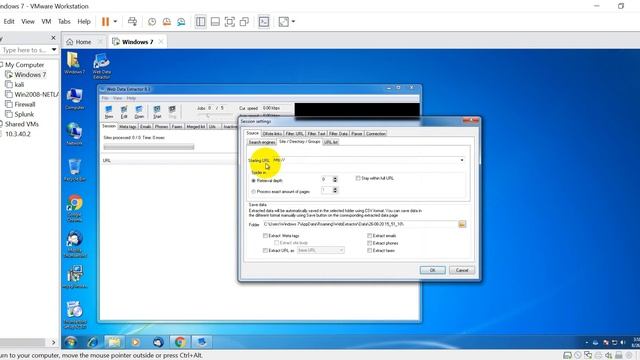Select the Recycle Bin desktop icon
This screenshot has height=360, width=640.
pyautogui.click(x=75, y=170)
